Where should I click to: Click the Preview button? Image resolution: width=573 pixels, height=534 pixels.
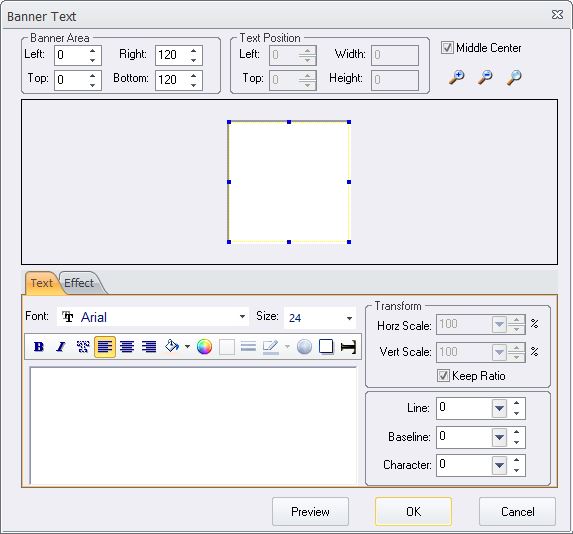coord(310,511)
